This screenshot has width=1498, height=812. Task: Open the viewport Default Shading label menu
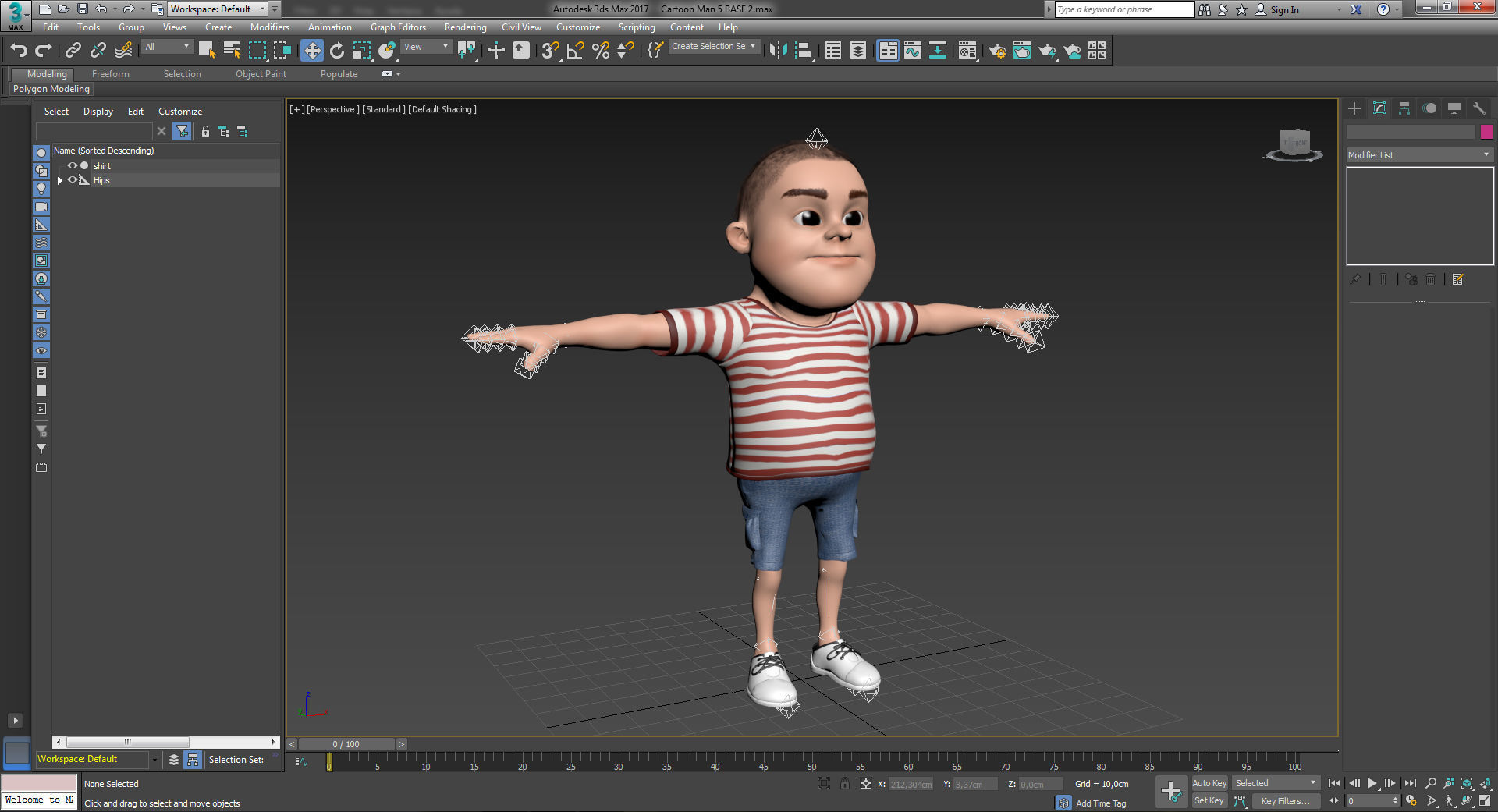click(442, 109)
